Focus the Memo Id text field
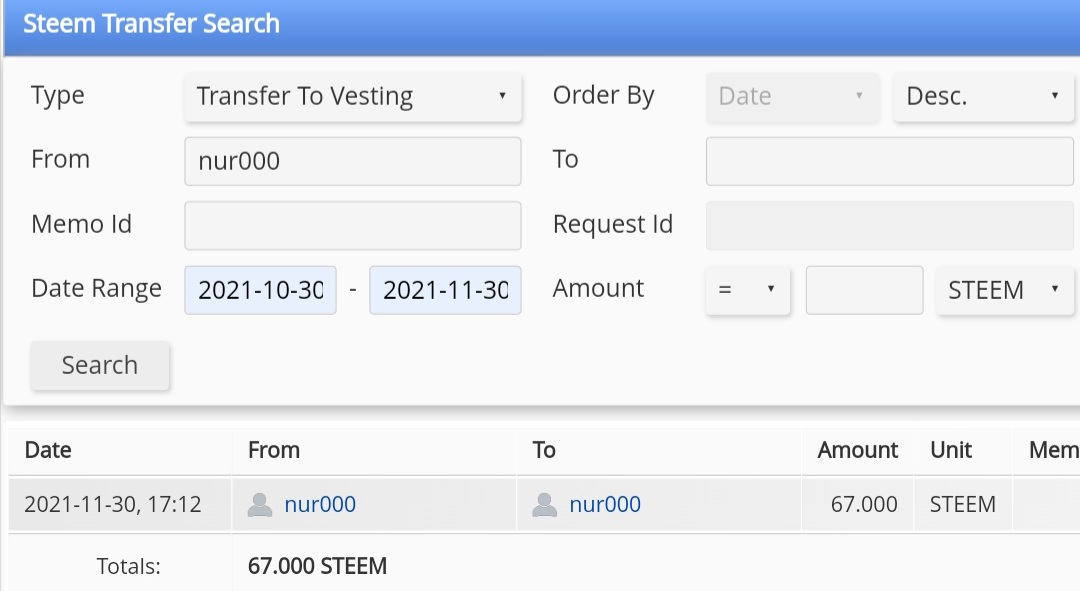This screenshot has height=591, width=1080. pyautogui.click(x=353, y=225)
